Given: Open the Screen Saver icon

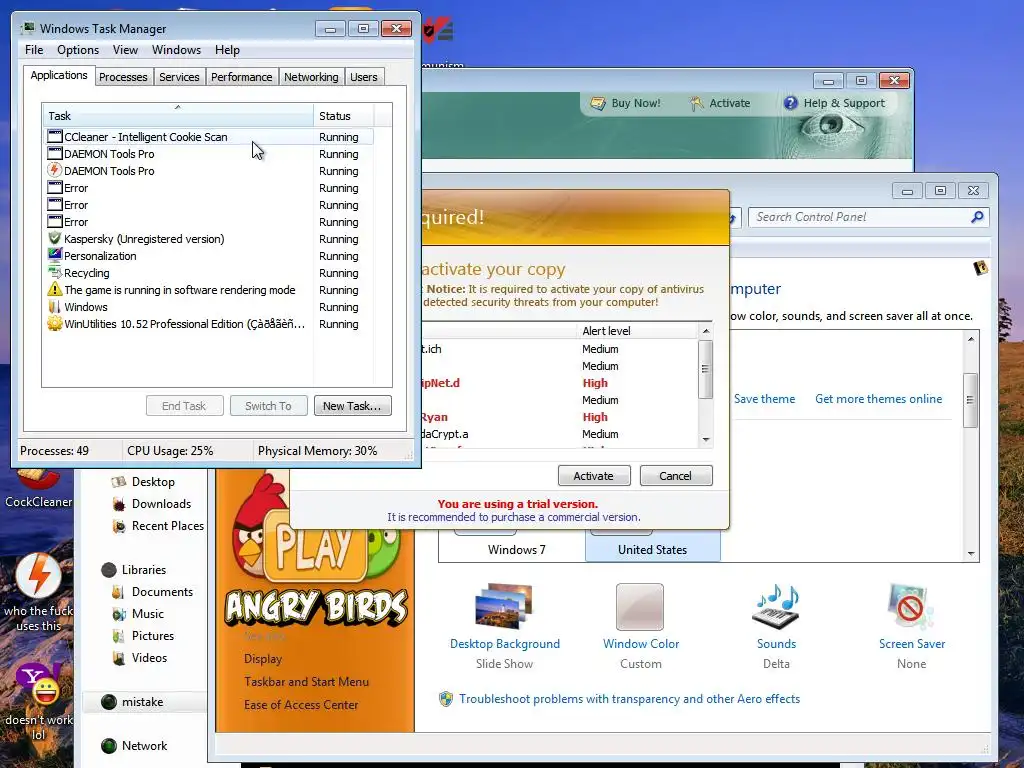Looking at the screenshot, I should pyautogui.click(x=911, y=607).
